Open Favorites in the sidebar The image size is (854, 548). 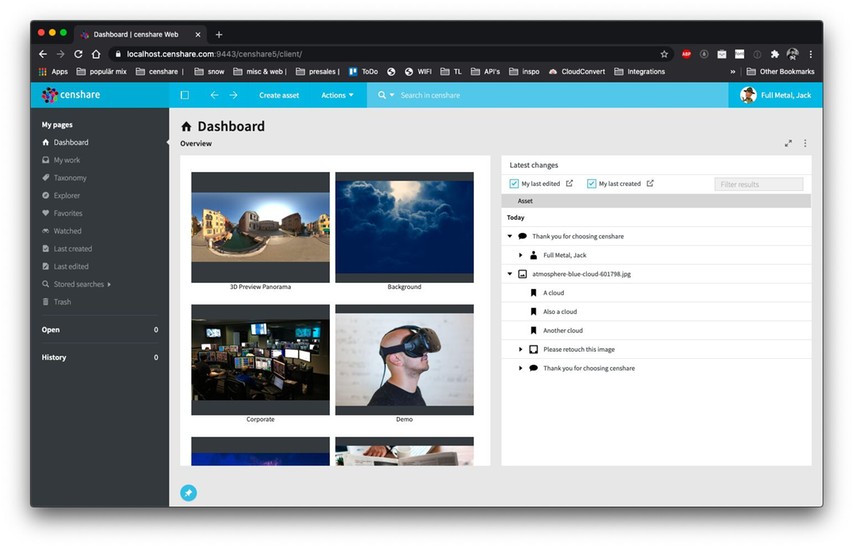(x=68, y=213)
